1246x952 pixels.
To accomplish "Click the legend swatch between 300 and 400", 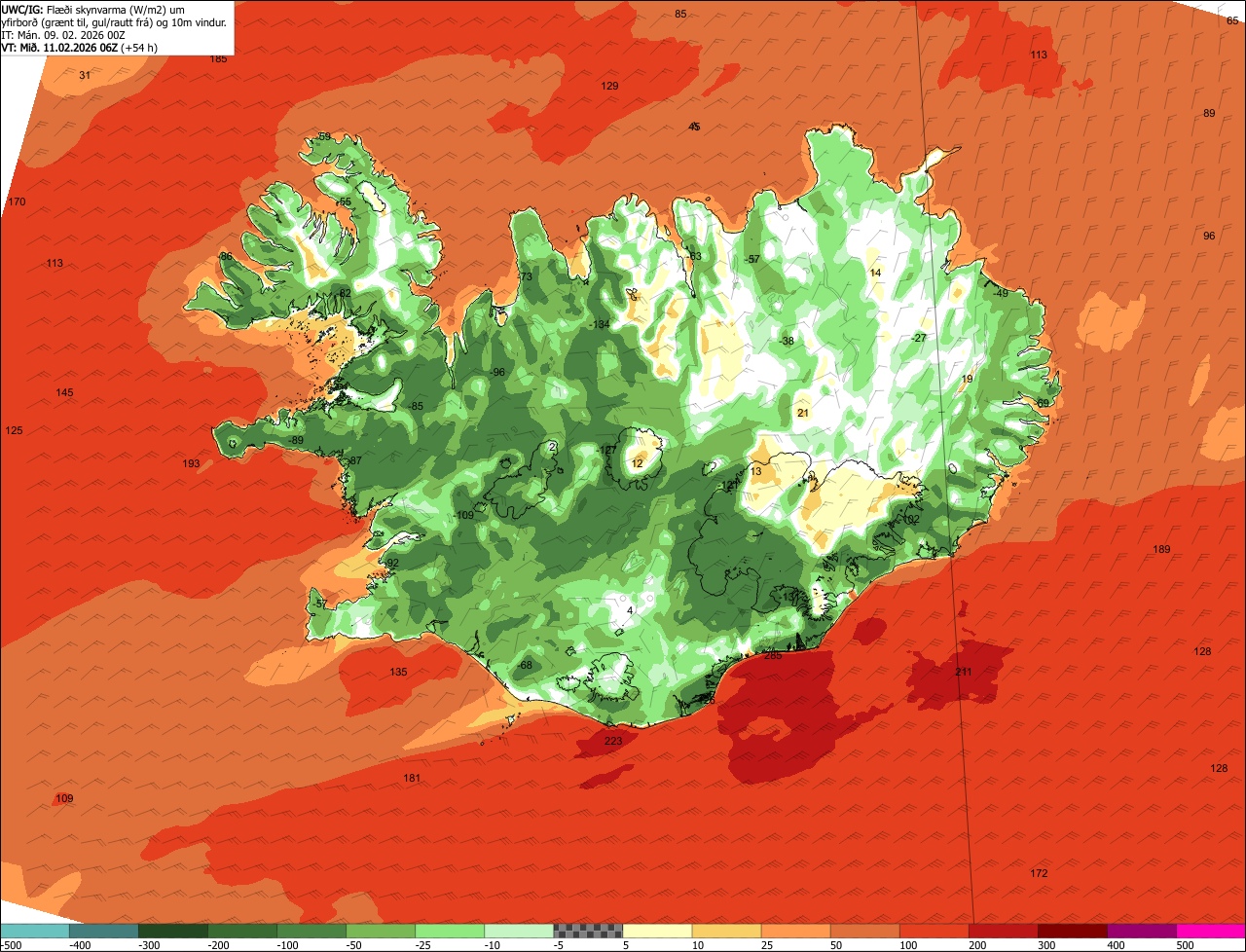I will point(1072,932).
